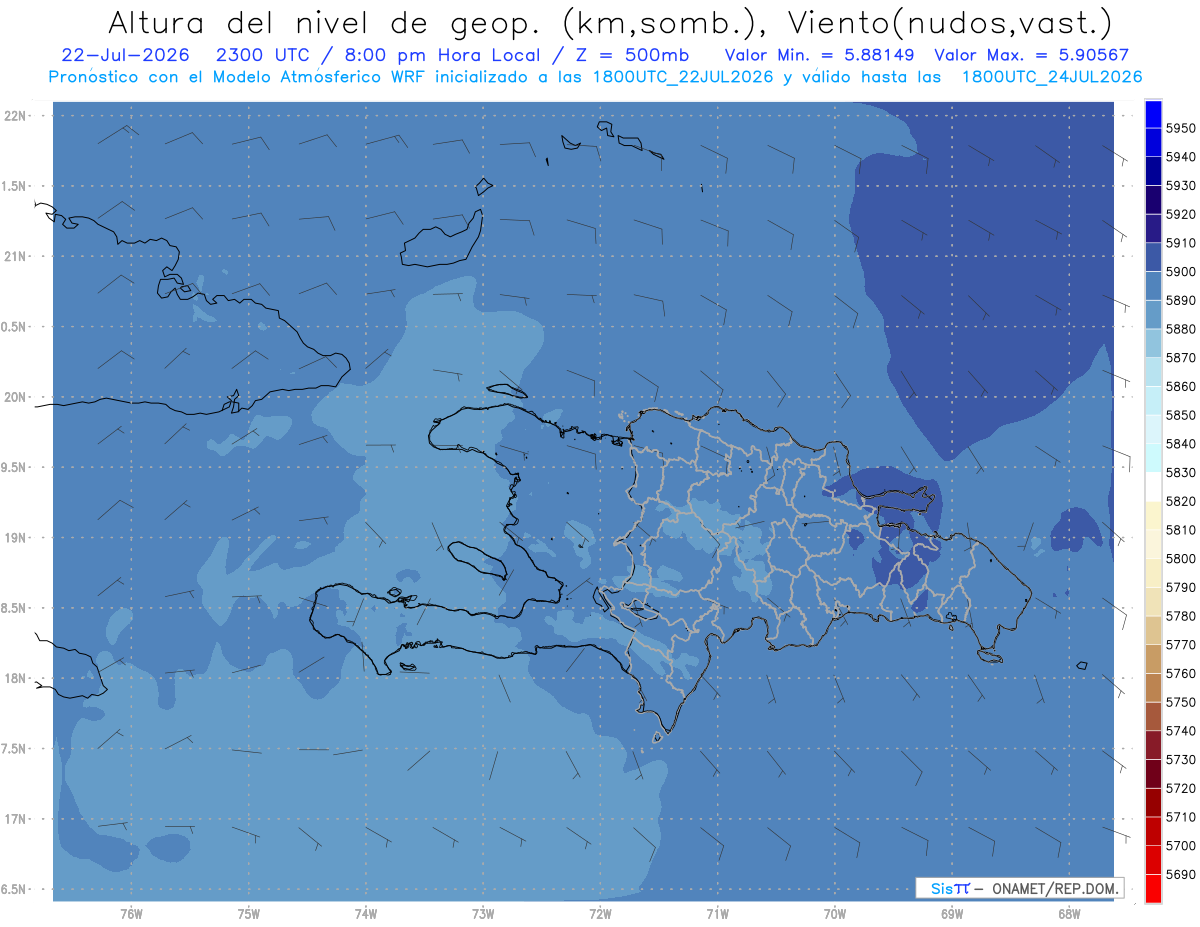Select the bright blue swatch above 5950
Viewport: 1200px width, 927px height.
coord(1153,114)
